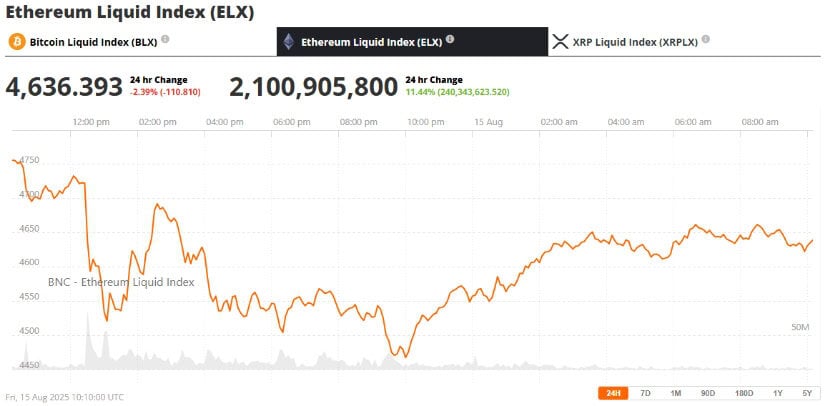The image size is (825, 406).
Task: Click the 06:00 am time axis label
Action: tap(693, 122)
